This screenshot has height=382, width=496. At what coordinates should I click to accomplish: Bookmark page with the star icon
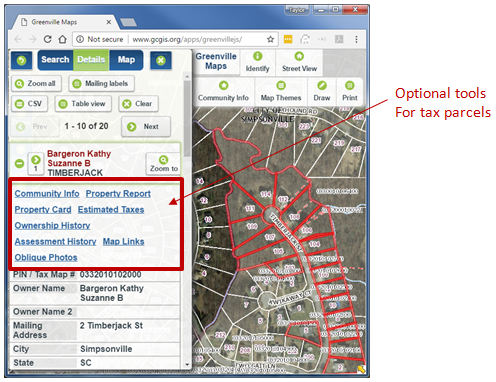[x=270, y=39]
